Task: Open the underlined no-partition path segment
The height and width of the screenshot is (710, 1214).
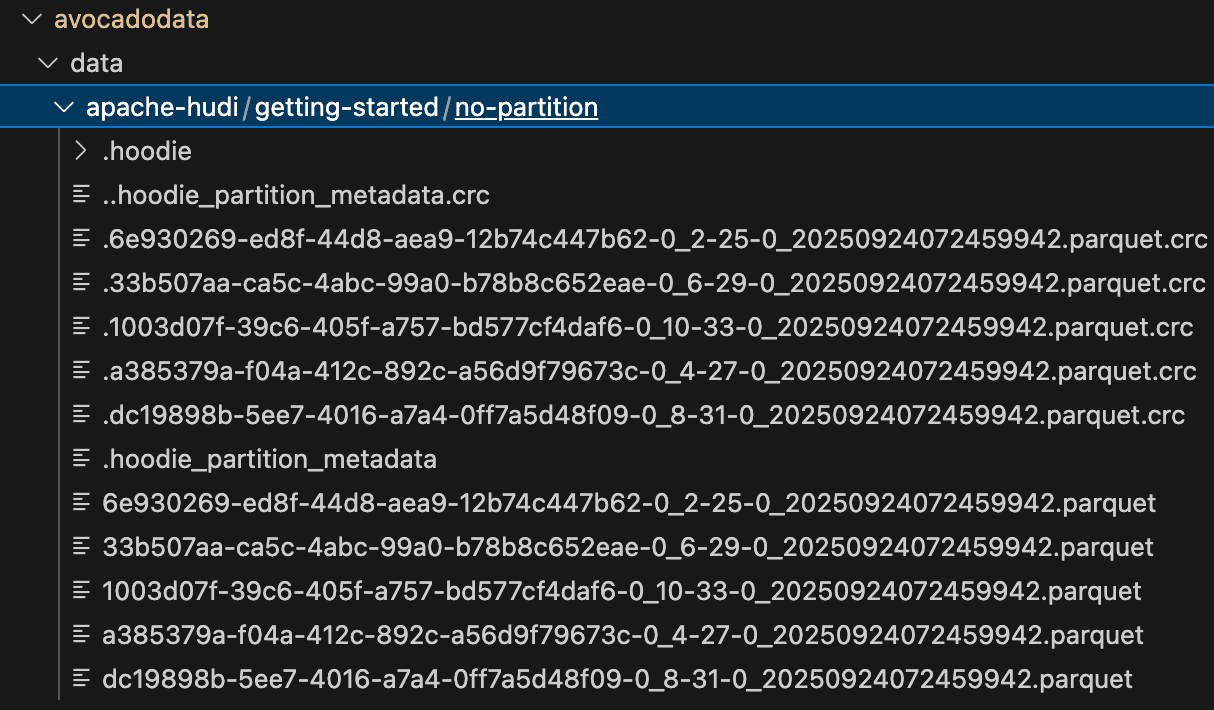Action: pos(525,106)
